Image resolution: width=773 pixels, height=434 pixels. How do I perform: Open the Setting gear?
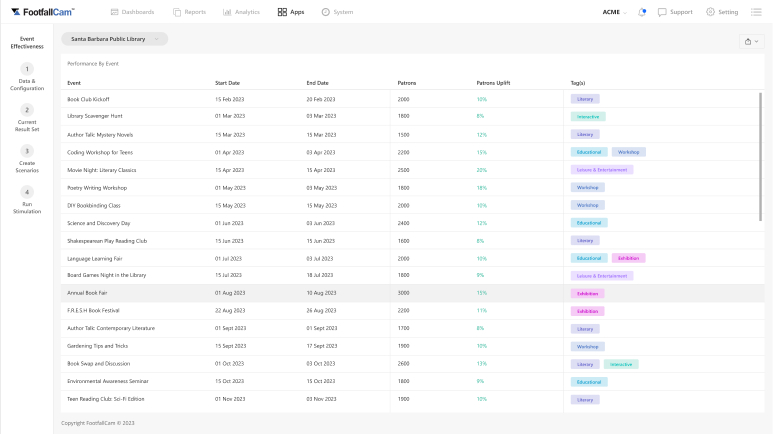click(722, 12)
